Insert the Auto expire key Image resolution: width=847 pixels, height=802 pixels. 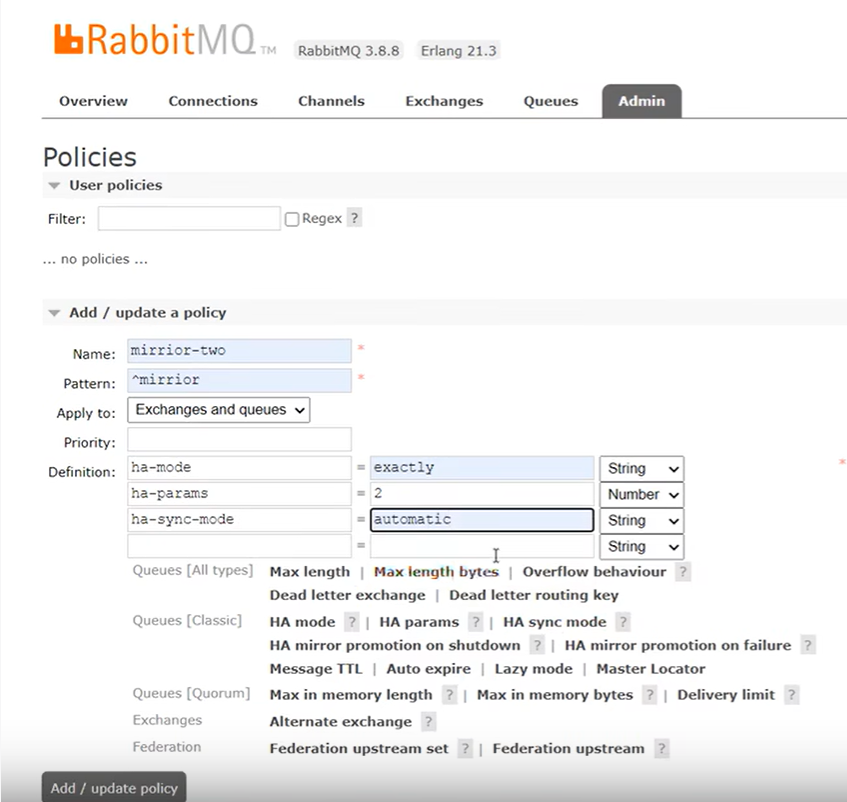tap(428, 669)
